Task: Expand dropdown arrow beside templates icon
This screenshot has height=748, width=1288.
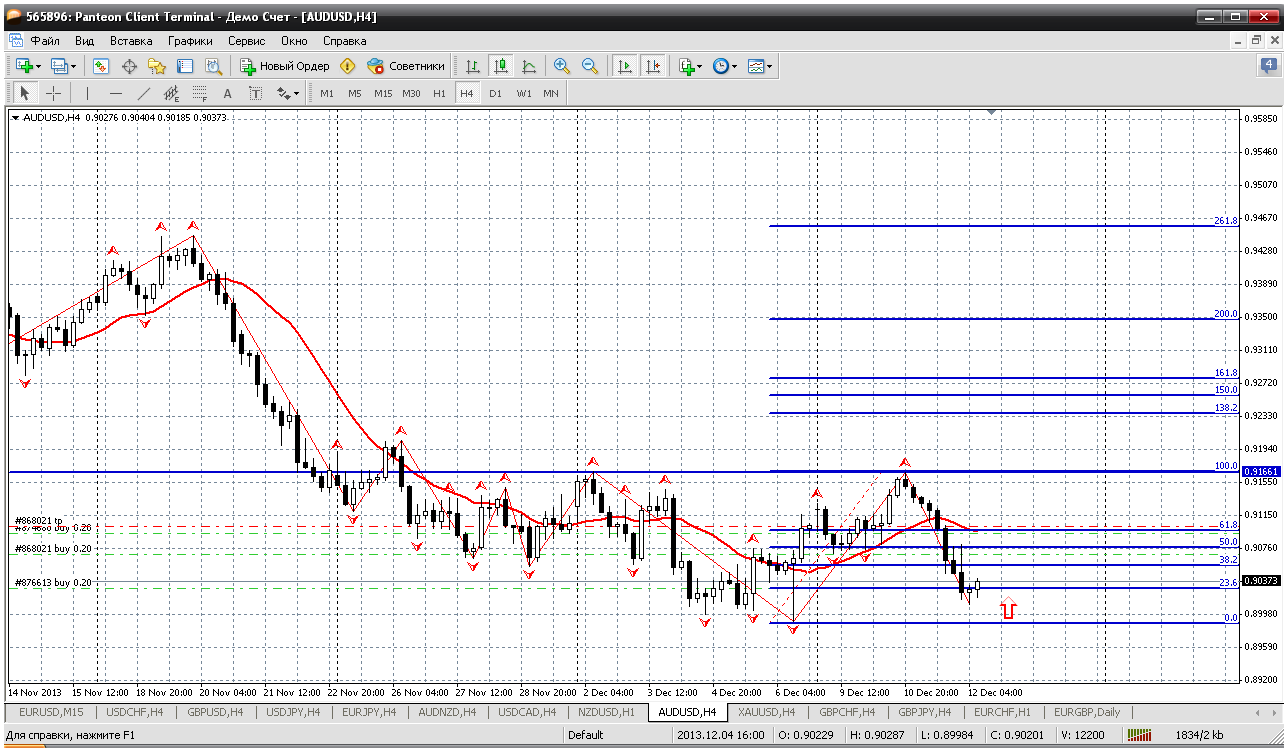Action: (770, 67)
